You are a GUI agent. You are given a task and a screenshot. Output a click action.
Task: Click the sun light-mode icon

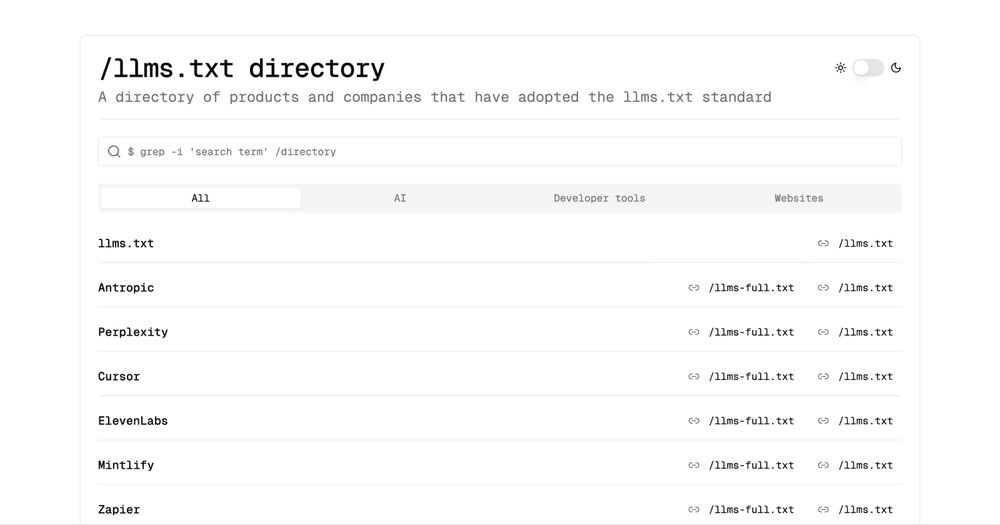(841, 68)
